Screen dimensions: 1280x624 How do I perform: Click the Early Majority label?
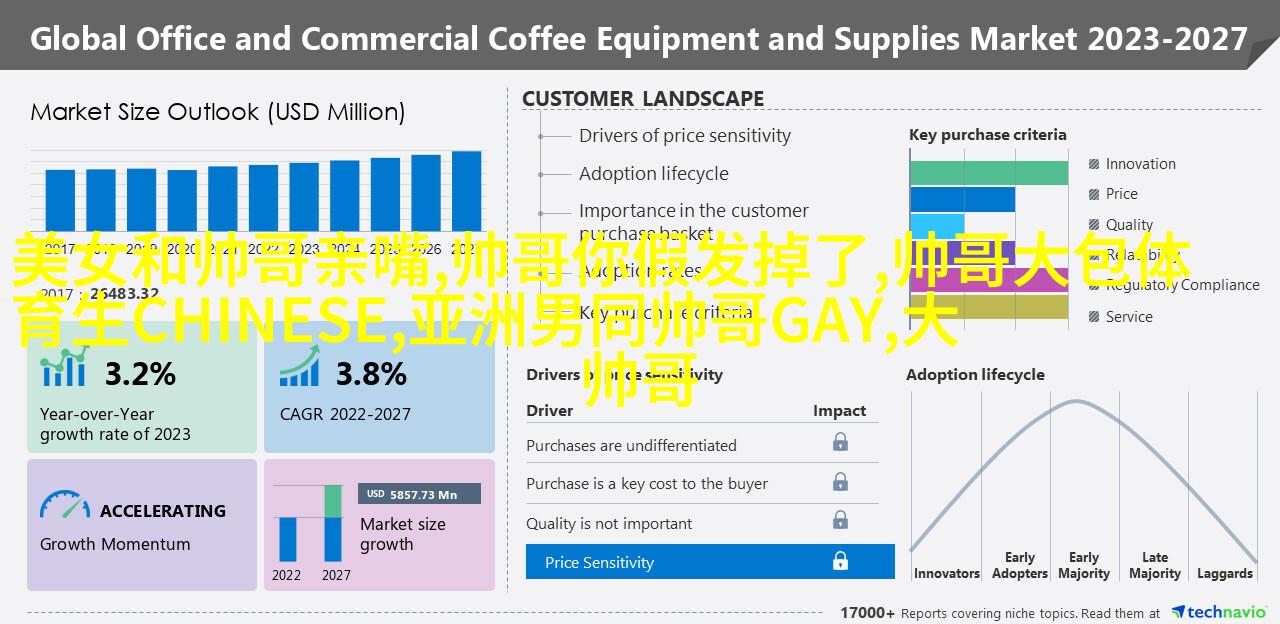(1084, 566)
